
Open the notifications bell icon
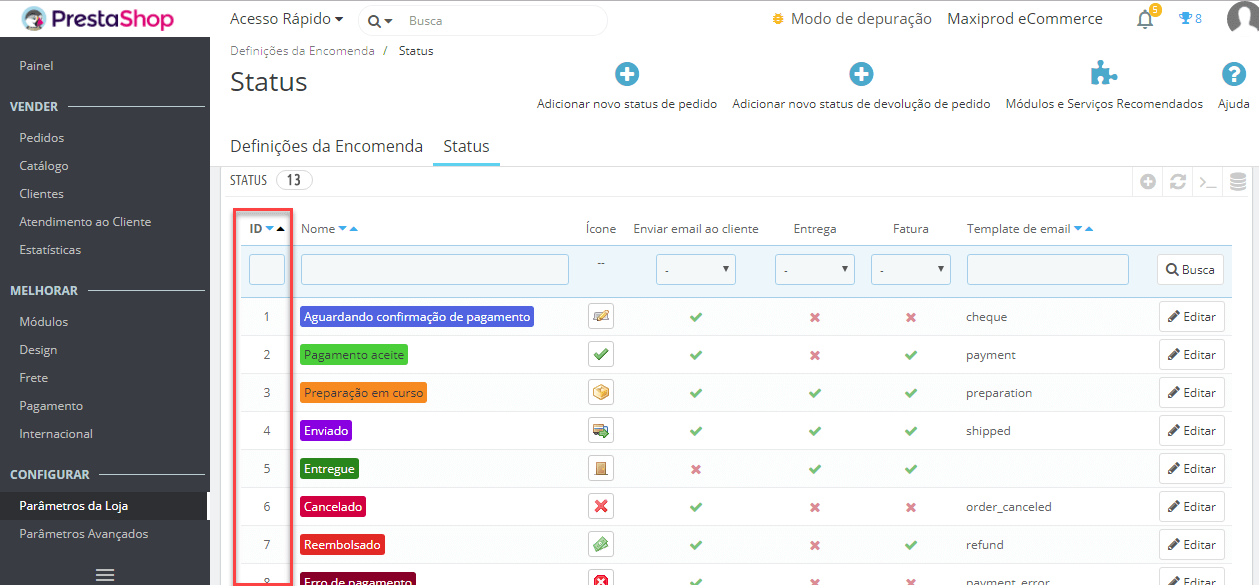pos(1145,19)
